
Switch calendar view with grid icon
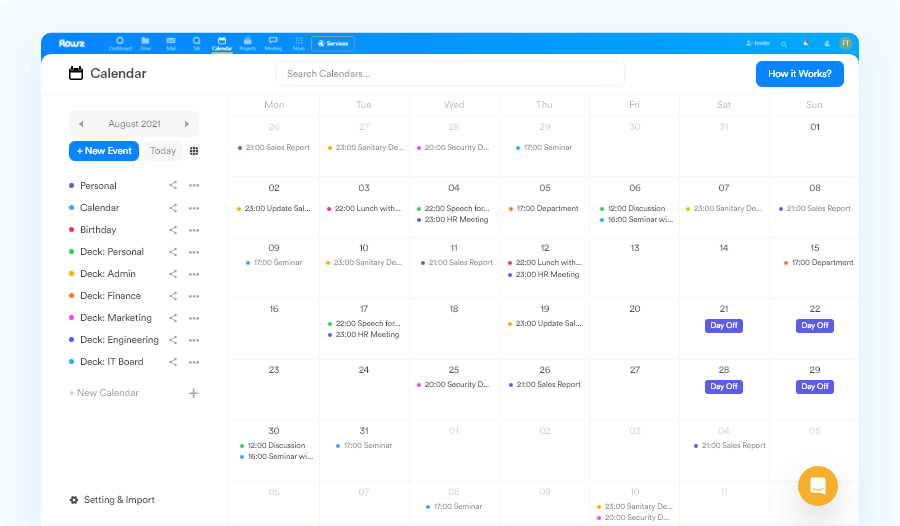point(194,151)
